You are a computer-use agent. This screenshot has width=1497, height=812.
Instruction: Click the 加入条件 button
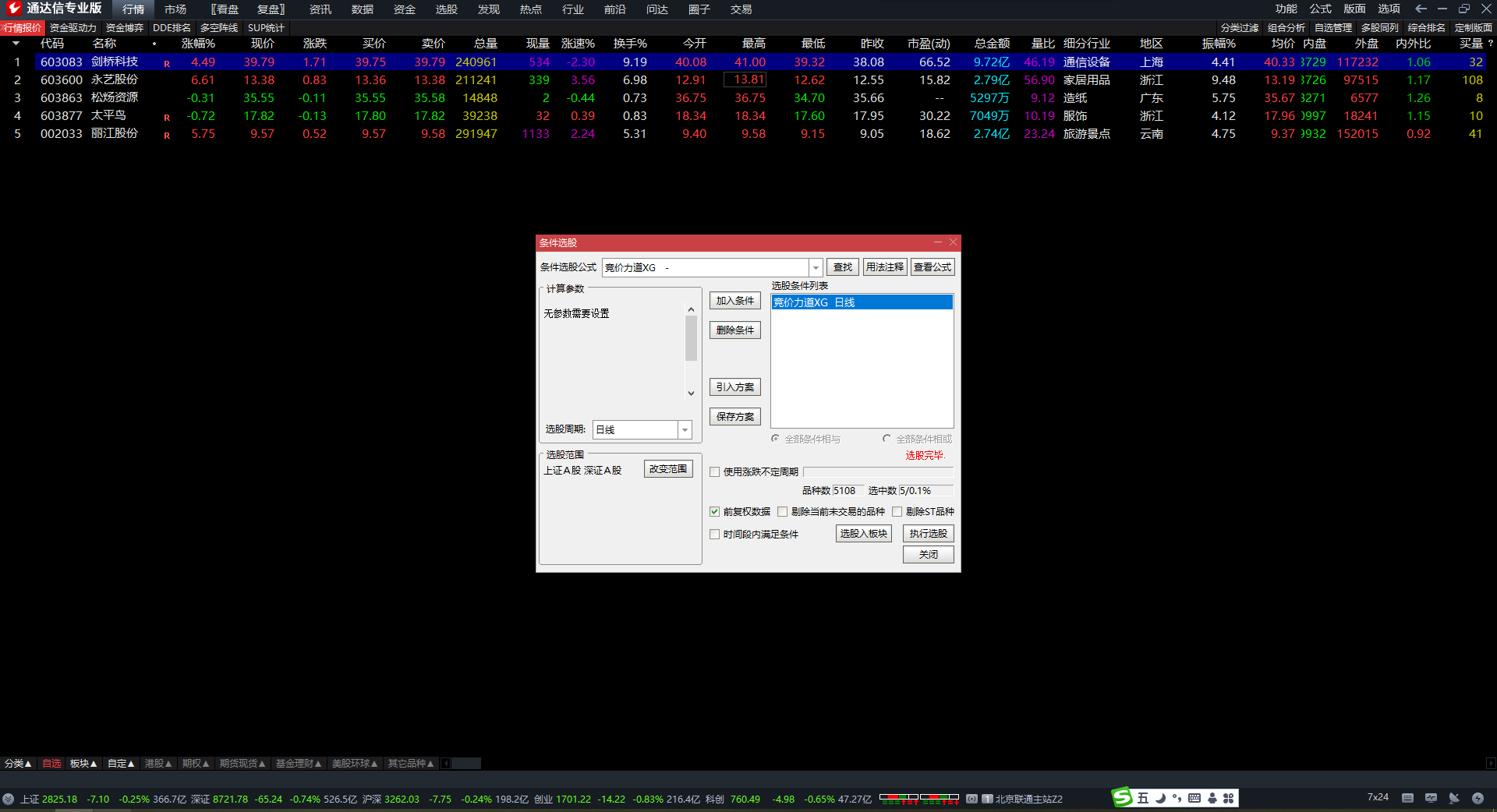(x=735, y=301)
